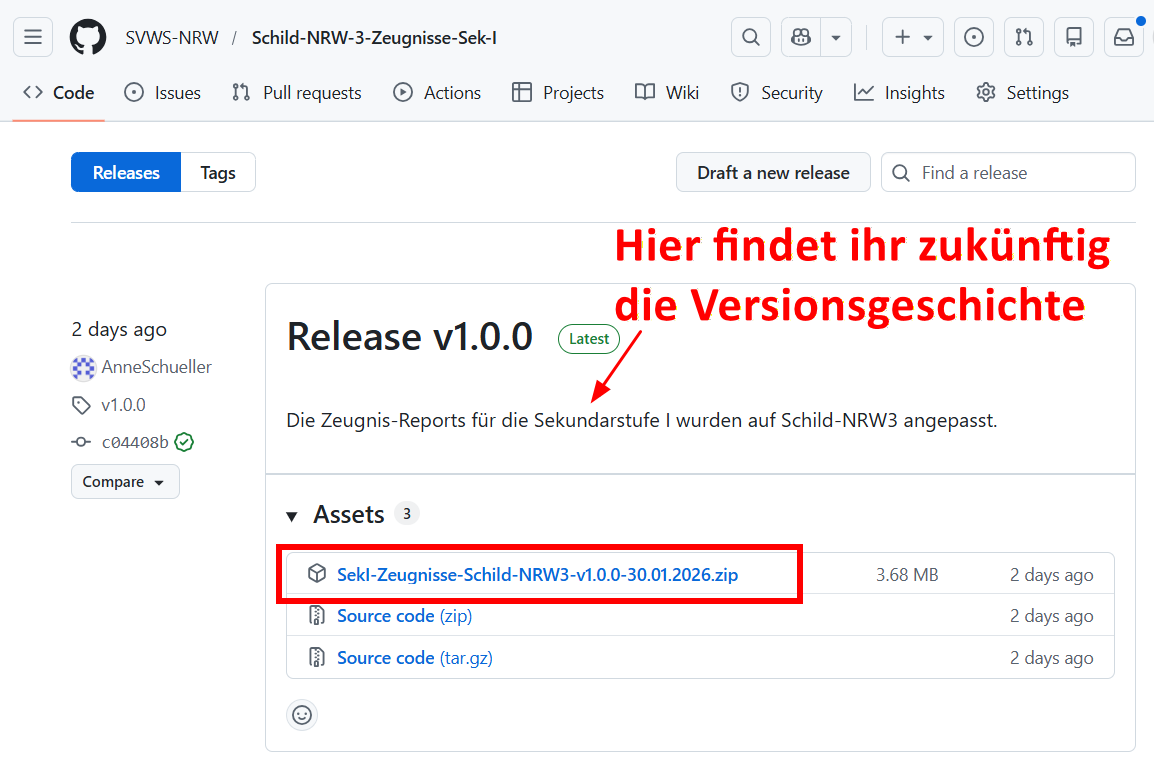Open GitHub Copilot chat icon
This screenshot has height=771, width=1154.
799,37
